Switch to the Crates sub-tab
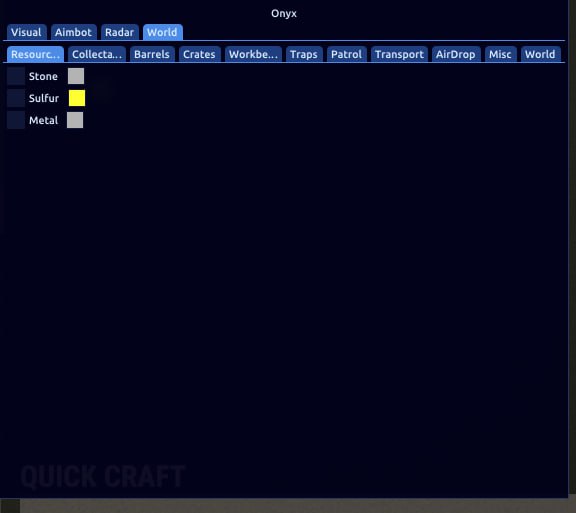 point(199,54)
